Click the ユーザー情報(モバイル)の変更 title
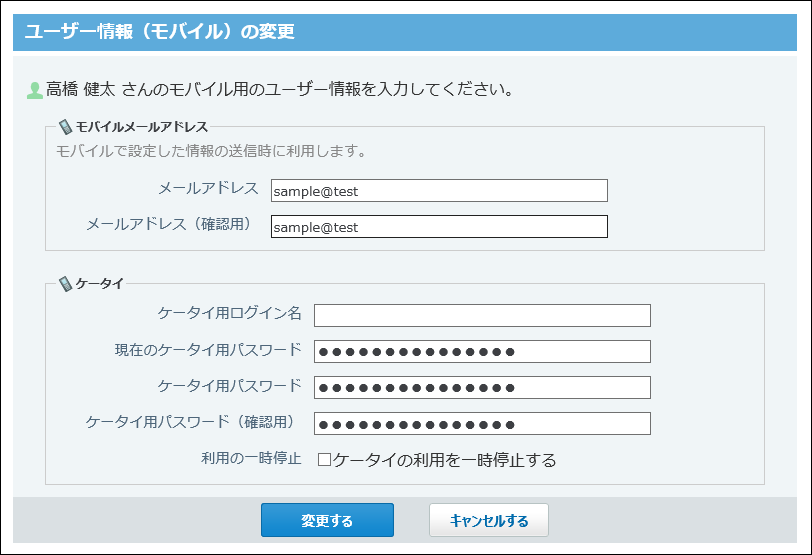 pyautogui.click(x=160, y=32)
